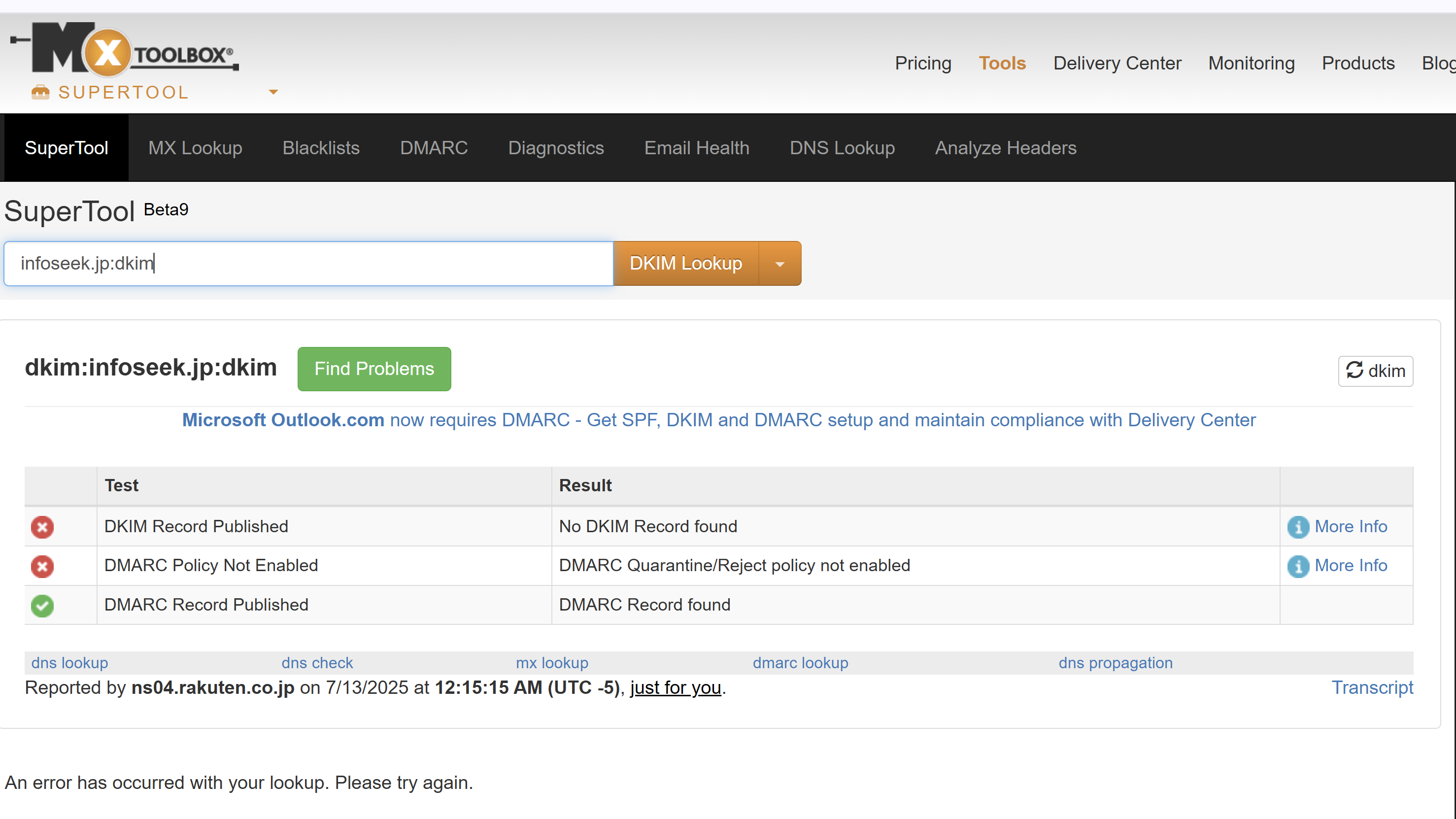Open the Tools menu in top navigation
Screen dimensions: 1456x819
point(1002,63)
